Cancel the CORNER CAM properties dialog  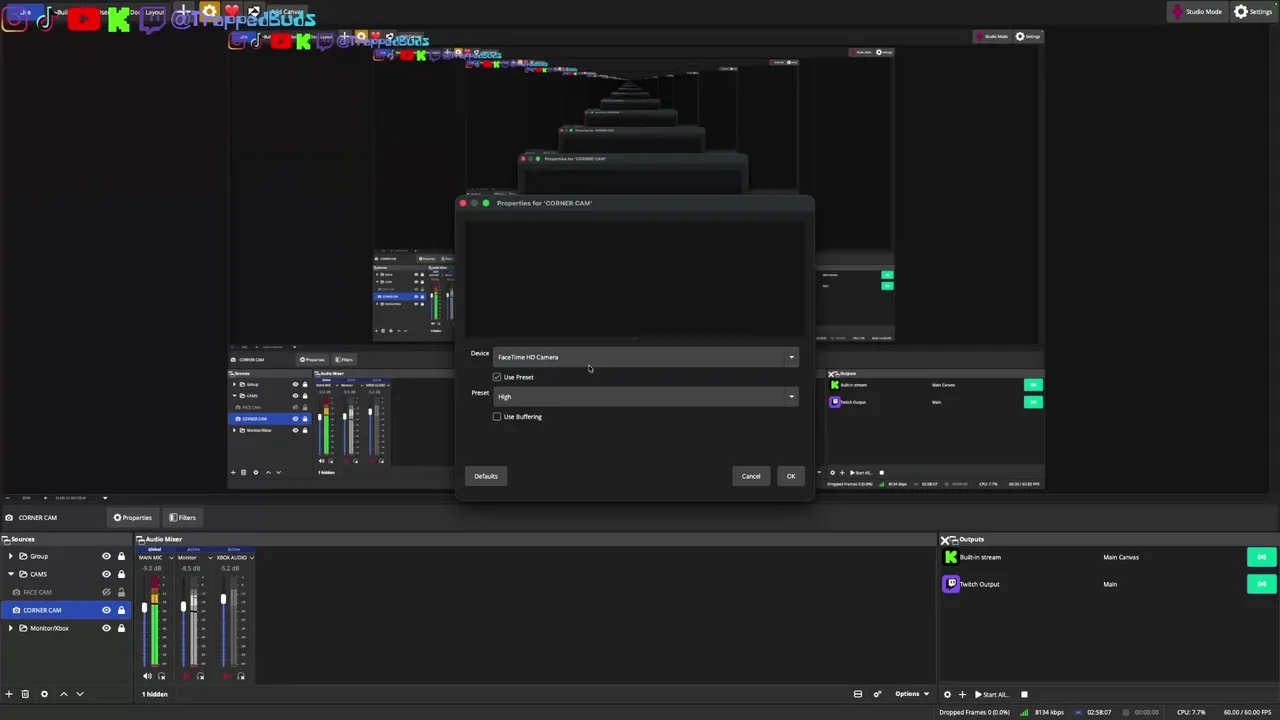(x=751, y=476)
